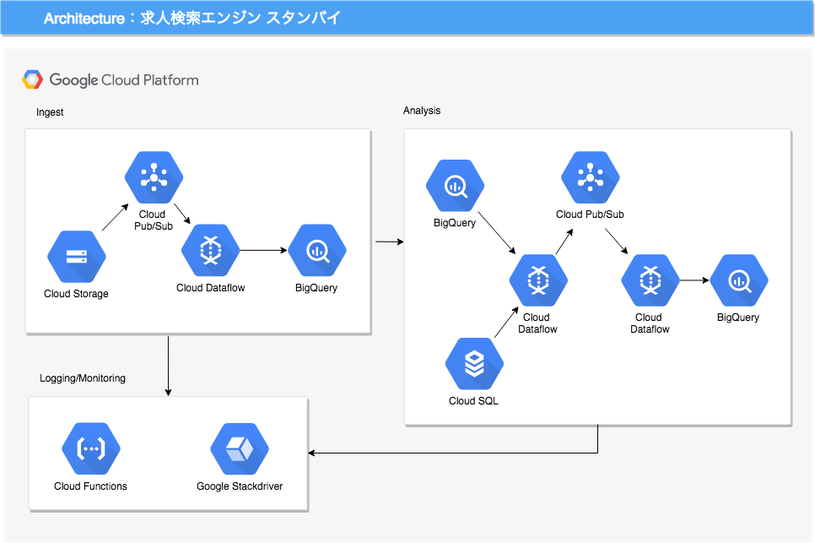Screen dimensions: 815x543
Task: Select the rightmost BigQuery icon in Analysis
Action: pyautogui.click(x=739, y=280)
